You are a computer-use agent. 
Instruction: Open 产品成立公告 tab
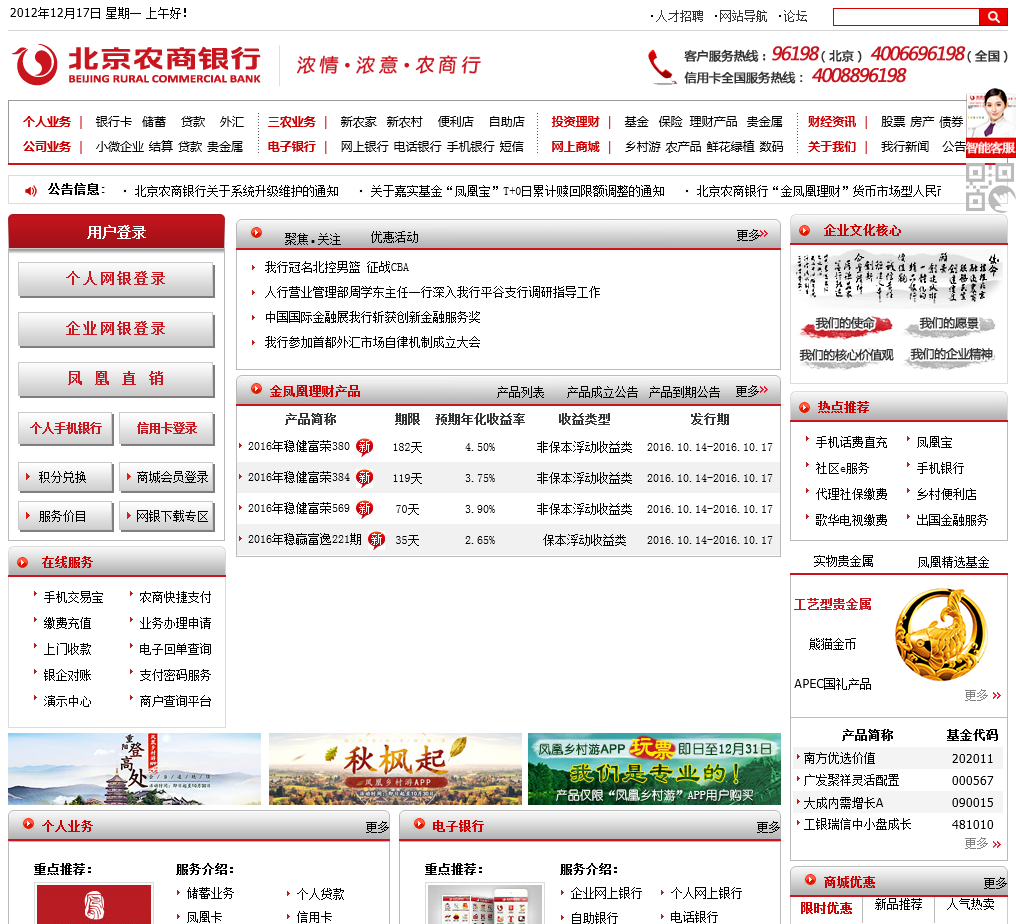tap(602, 393)
